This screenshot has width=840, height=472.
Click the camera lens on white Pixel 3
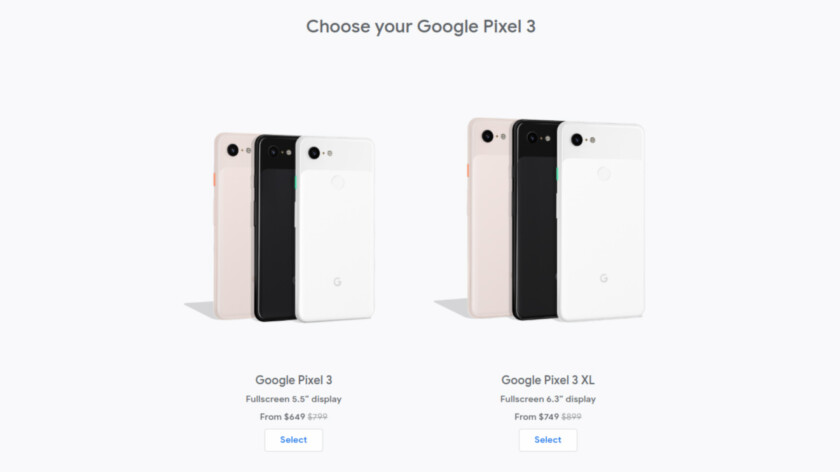pyautogui.click(x=314, y=153)
